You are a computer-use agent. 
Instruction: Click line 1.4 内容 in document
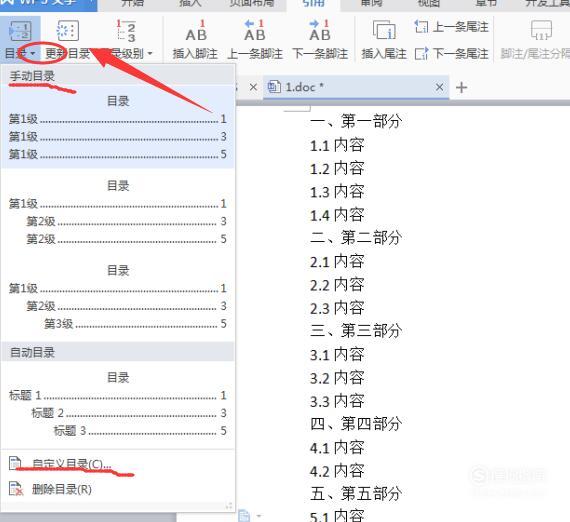(x=337, y=215)
